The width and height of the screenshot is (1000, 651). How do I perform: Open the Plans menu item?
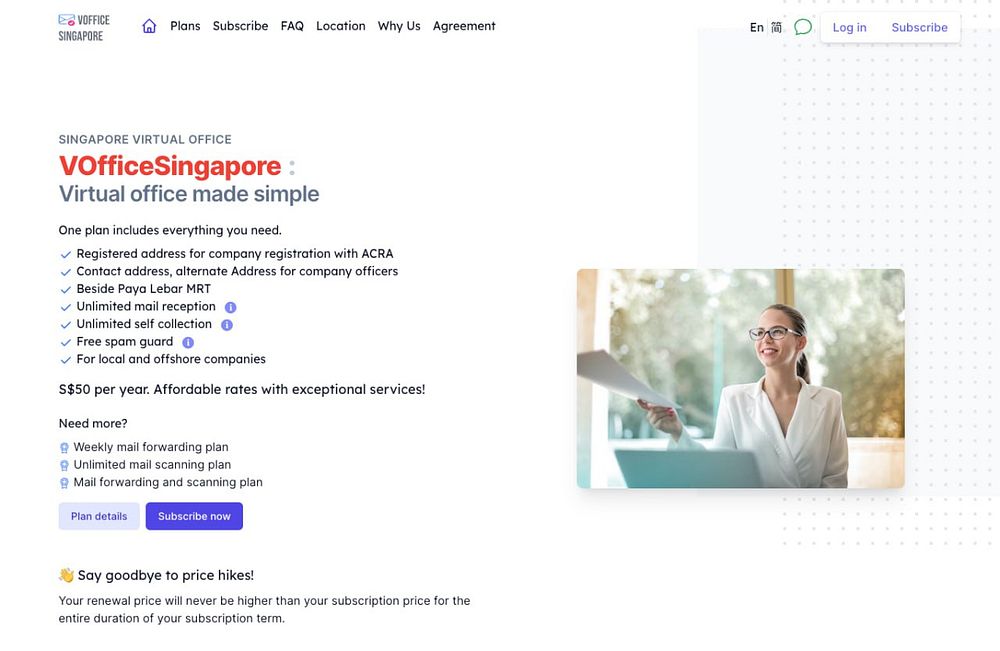pos(185,26)
